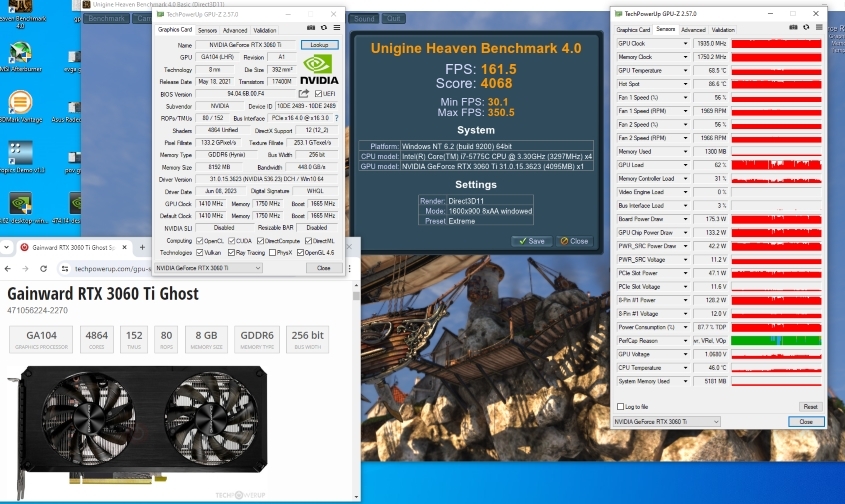Toggle the UEFI checkbox
Image resolution: width=845 pixels, height=504 pixels.
318,94
